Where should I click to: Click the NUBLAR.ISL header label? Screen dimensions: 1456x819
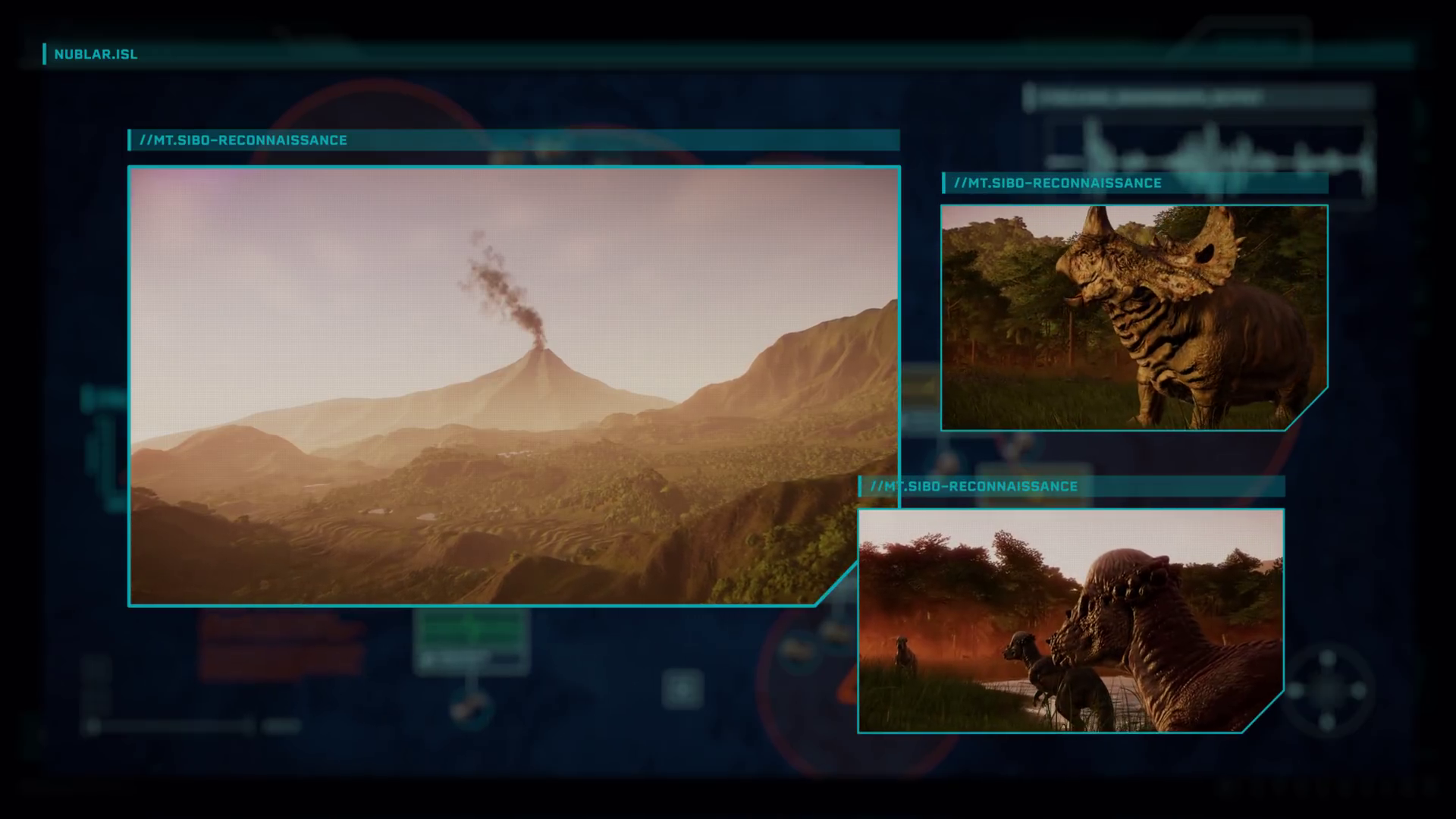point(96,55)
